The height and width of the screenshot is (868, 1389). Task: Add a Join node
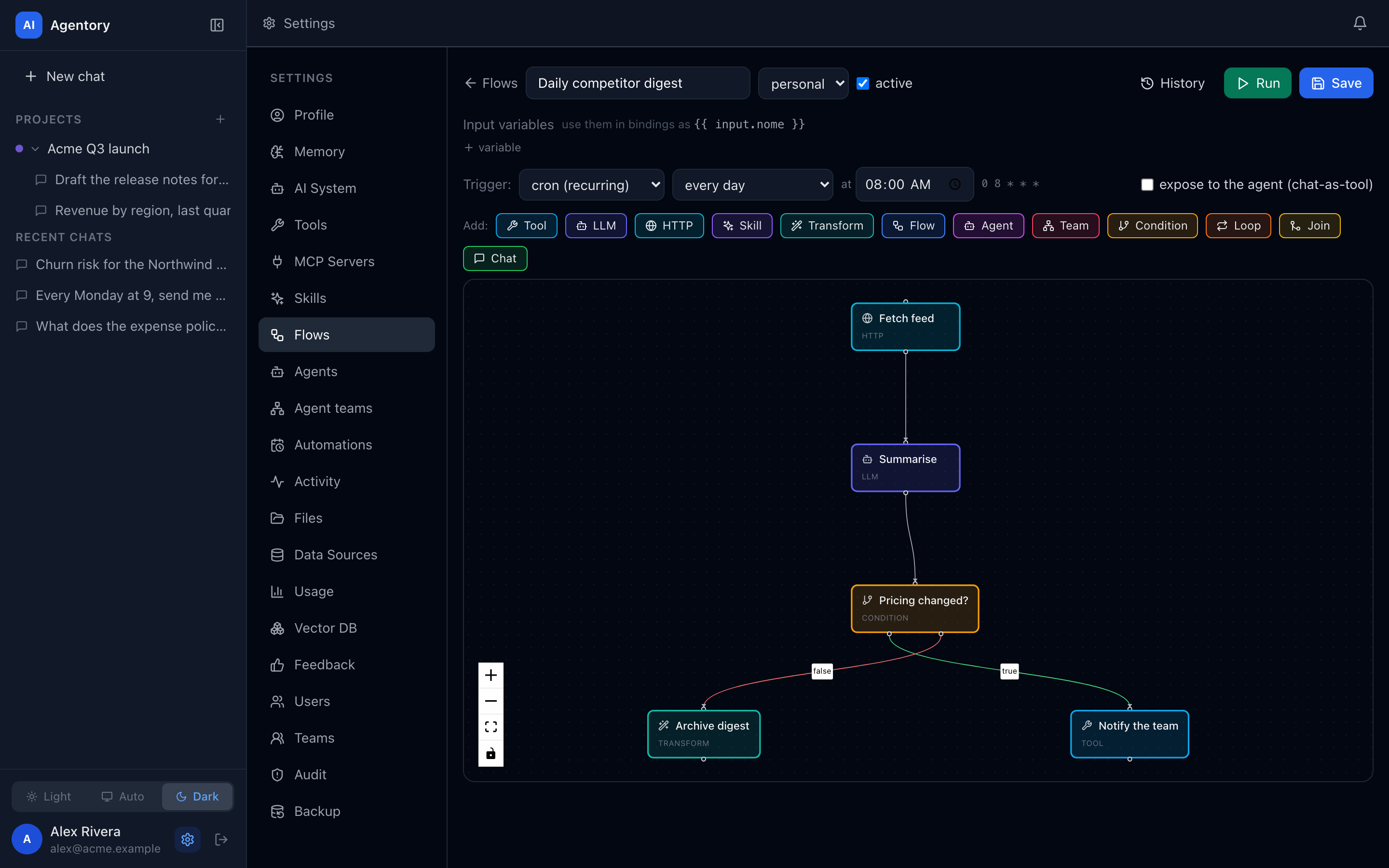(x=1310, y=226)
